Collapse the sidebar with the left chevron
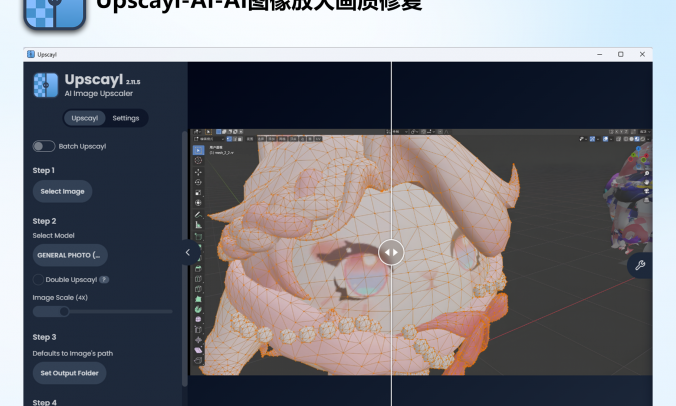 pyautogui.click(x=188, y=253)
